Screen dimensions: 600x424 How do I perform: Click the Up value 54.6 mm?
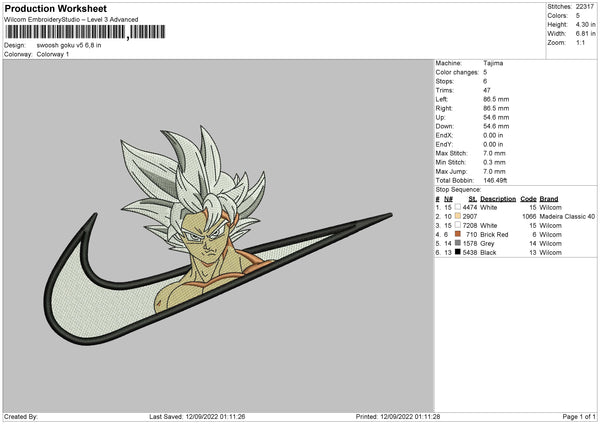[496, 117]
